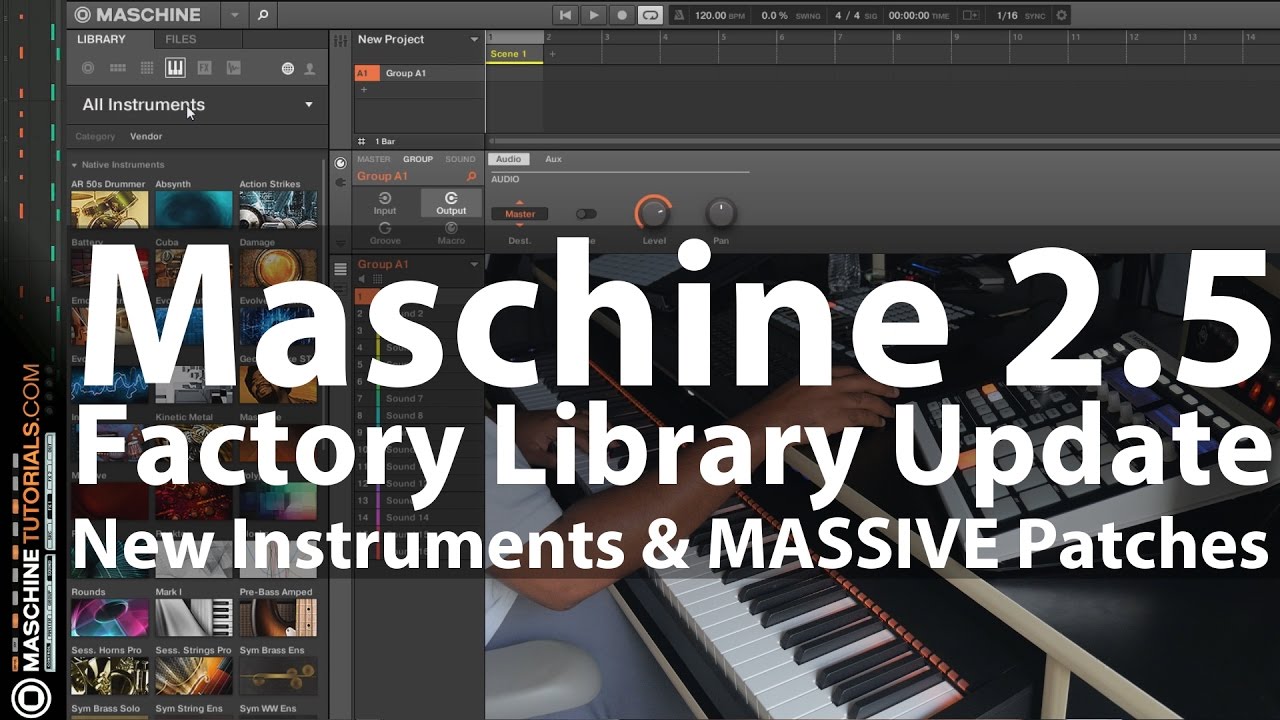Flip the small switch beside the Level knob
Image resolution: width=1280 pixels, height=720 pixels.
point(588,213)
